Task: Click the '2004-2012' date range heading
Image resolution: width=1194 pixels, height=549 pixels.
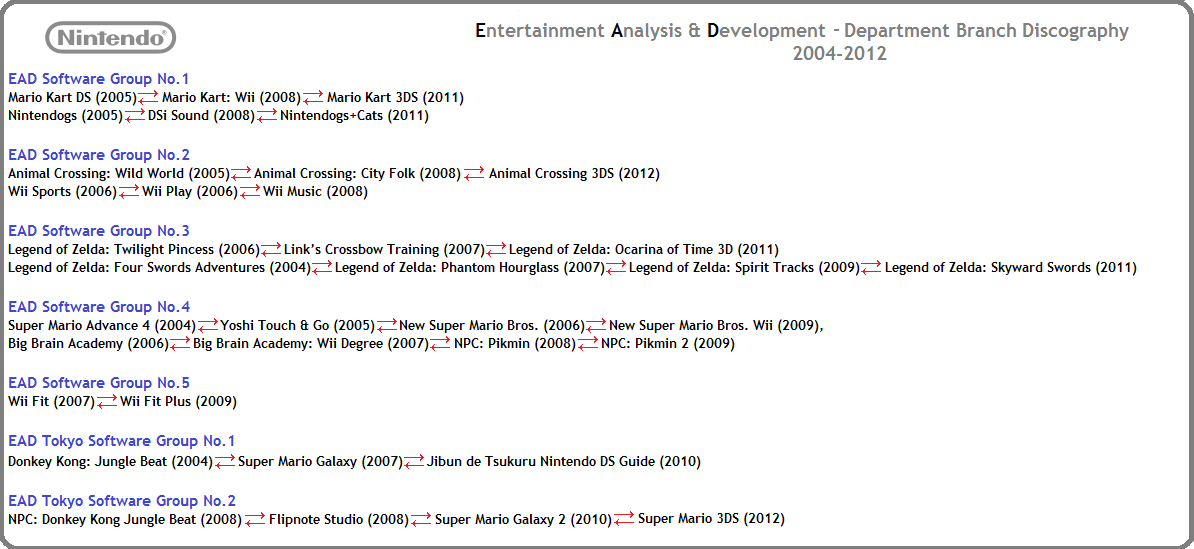Action: pos(839,54)
